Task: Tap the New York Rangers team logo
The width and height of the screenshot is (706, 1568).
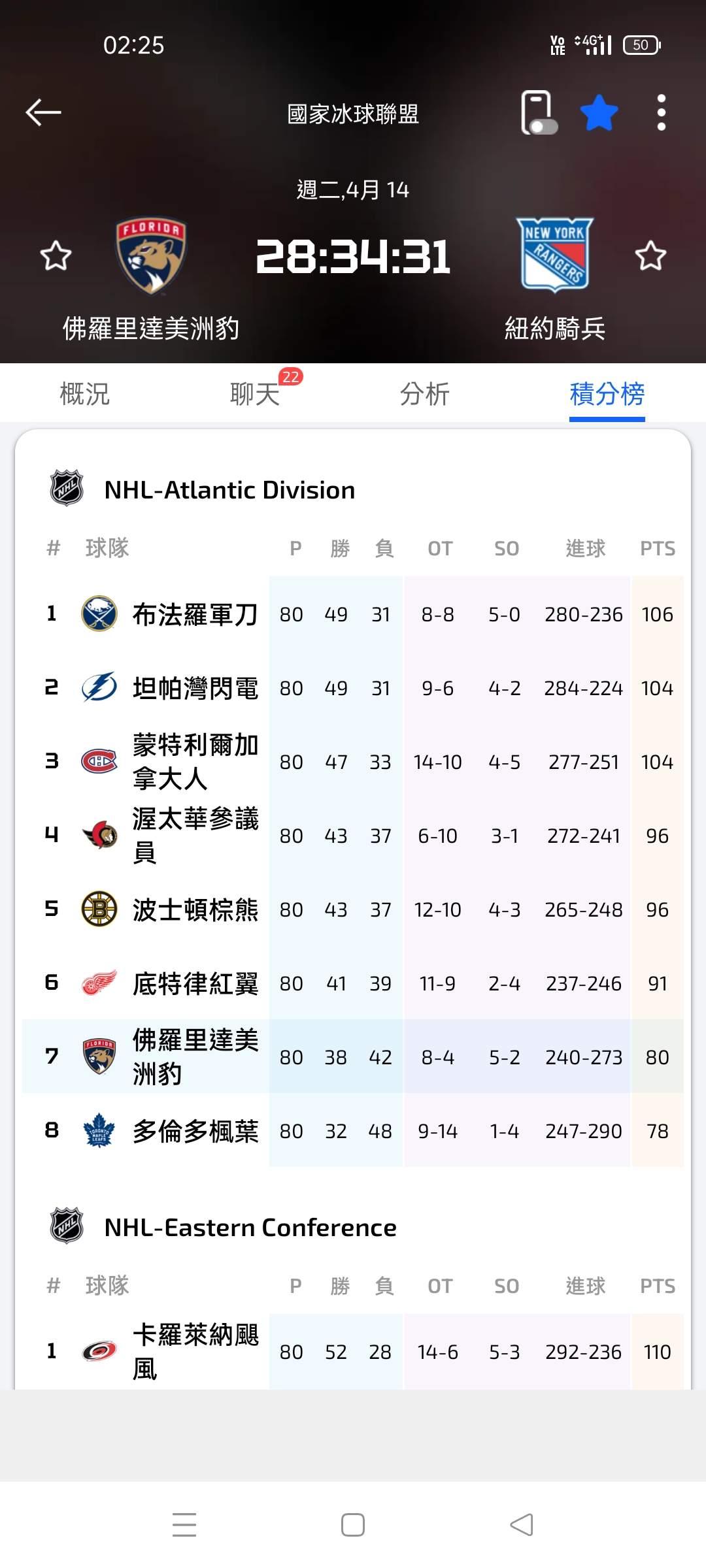Action: 556,255
